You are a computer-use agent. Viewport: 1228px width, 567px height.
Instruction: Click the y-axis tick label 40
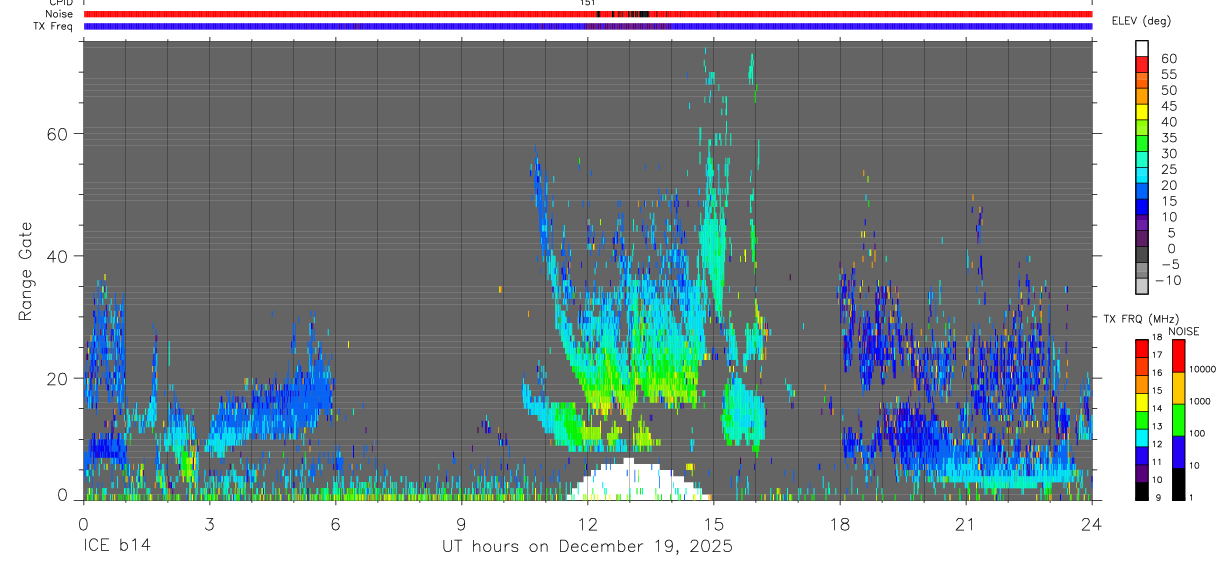click(58, 256)
